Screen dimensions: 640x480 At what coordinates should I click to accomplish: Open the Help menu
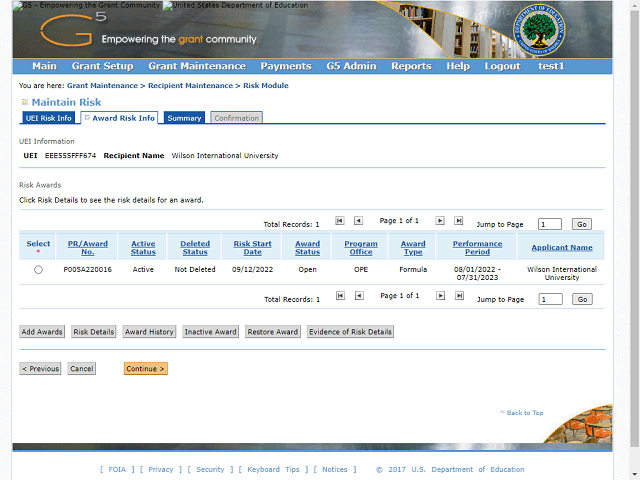(x=458, y=66)
